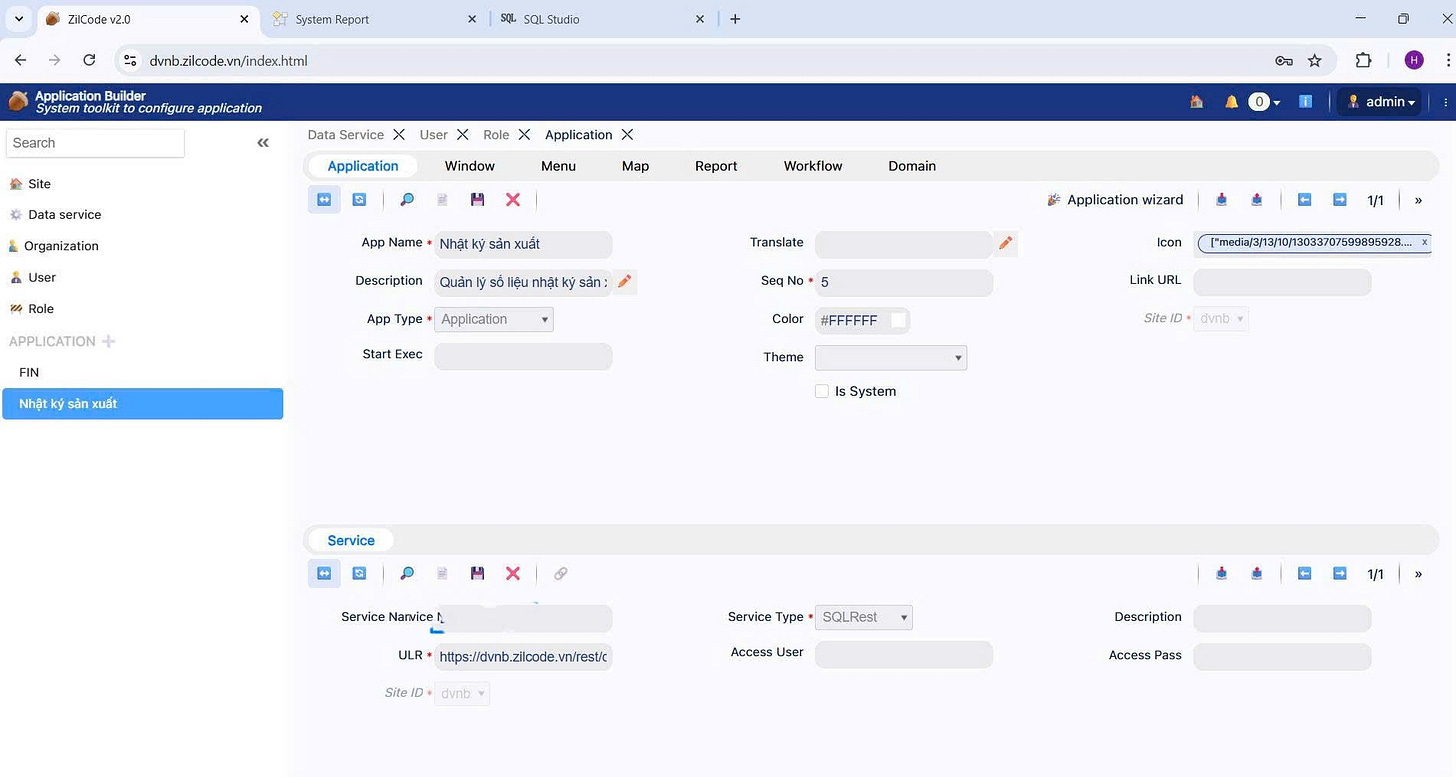Click the link icon in Service toolbar

coord(561,574)
